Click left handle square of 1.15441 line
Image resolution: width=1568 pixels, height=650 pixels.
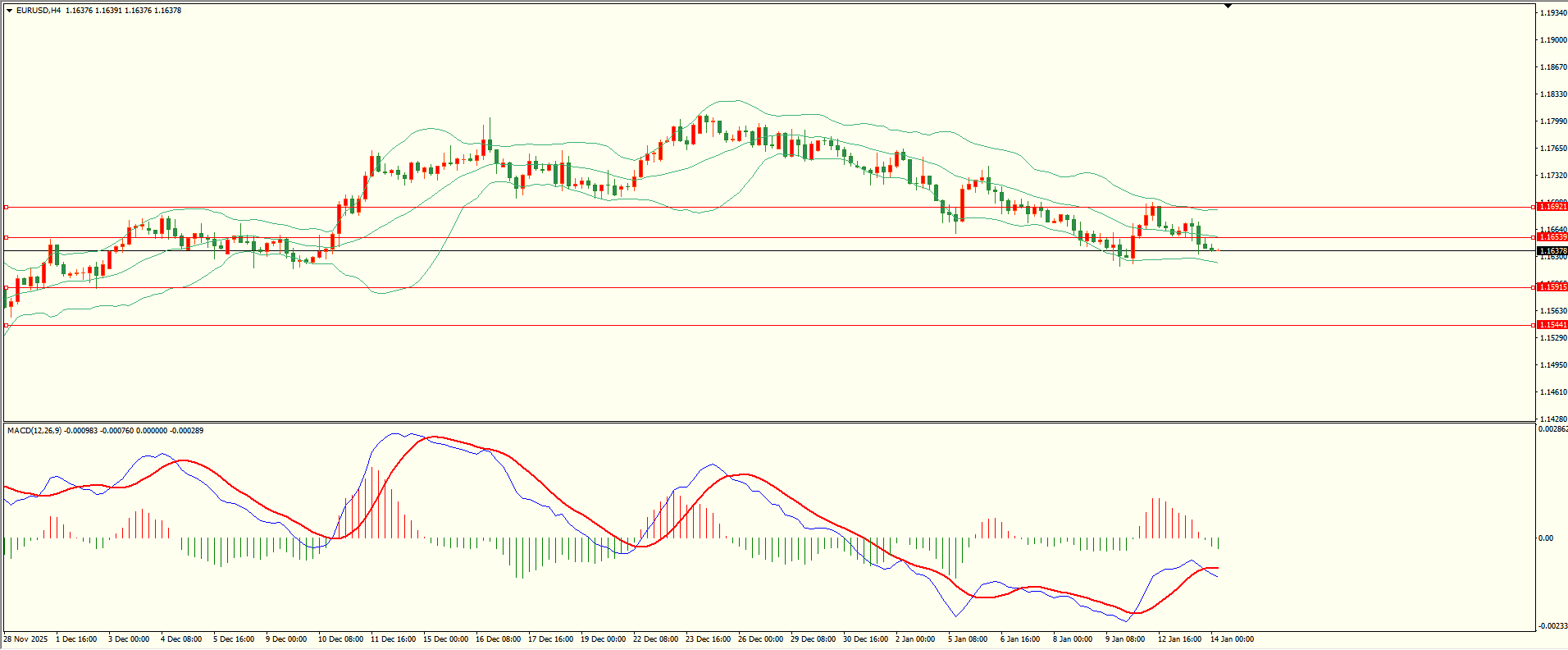[x=7, y=325]
